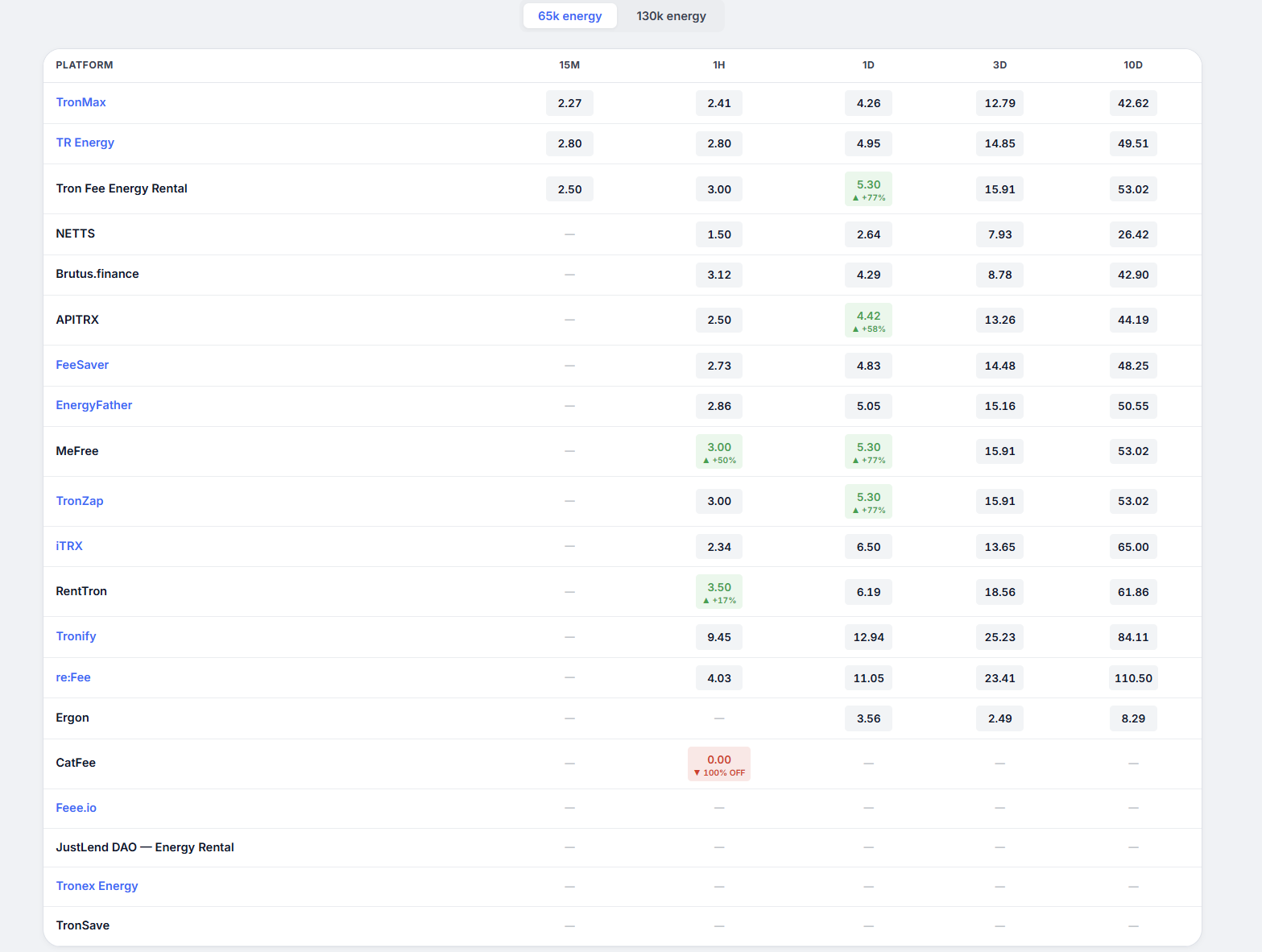Click the APITRX row name
1262x952 pixels.
pyautogui.click(x=77, y=320)
